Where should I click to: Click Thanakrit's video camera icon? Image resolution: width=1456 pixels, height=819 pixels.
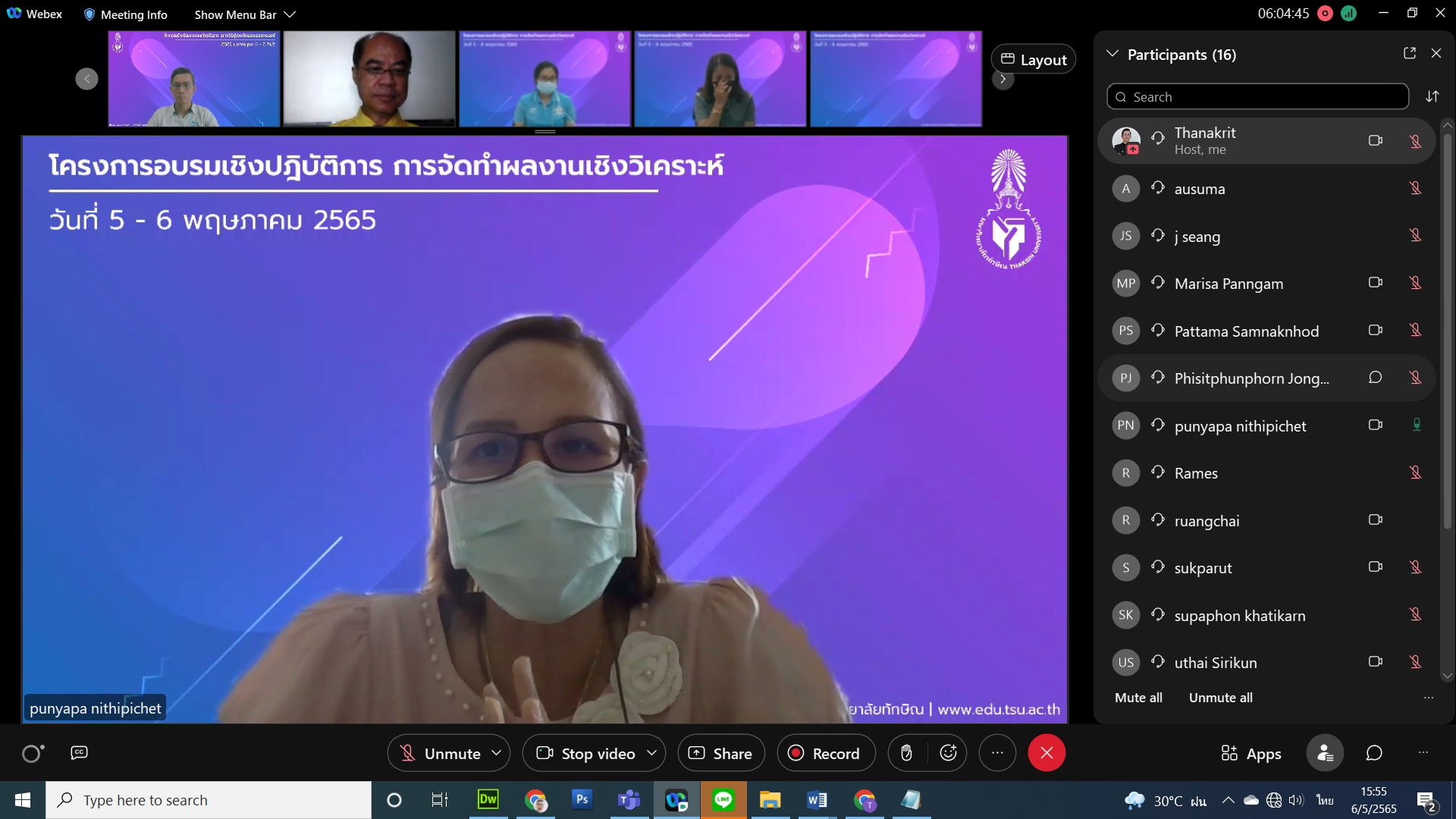click(x=1375, y=140)
